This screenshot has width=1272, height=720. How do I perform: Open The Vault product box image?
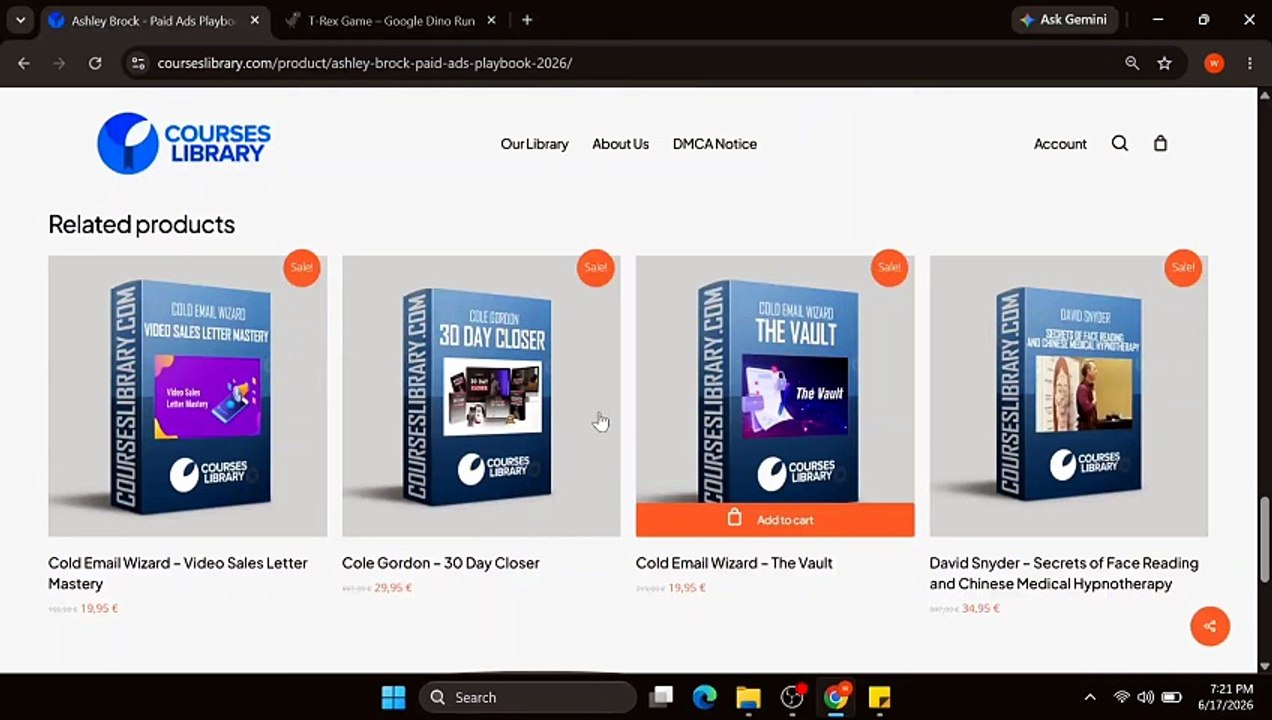[x=775, y=379]
